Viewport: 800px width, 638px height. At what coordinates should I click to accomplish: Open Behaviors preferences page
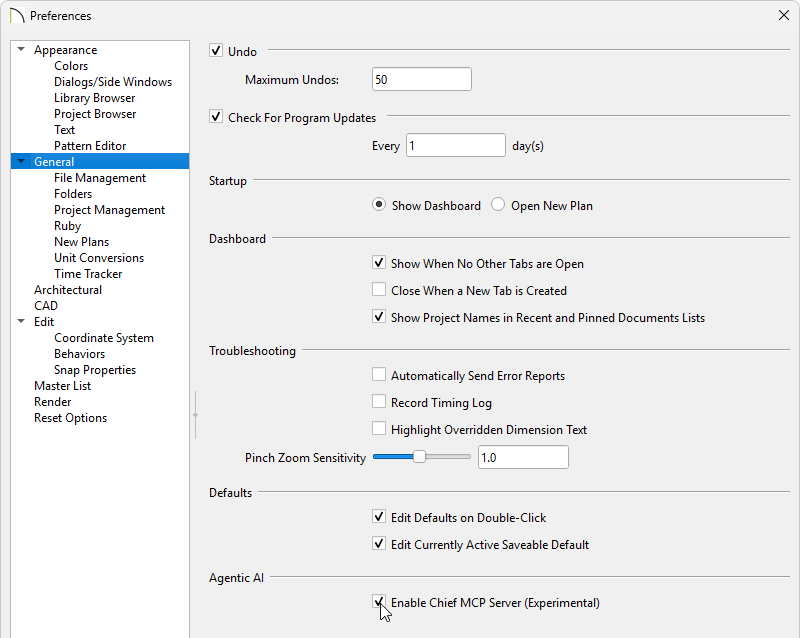[x=79, y=354]
